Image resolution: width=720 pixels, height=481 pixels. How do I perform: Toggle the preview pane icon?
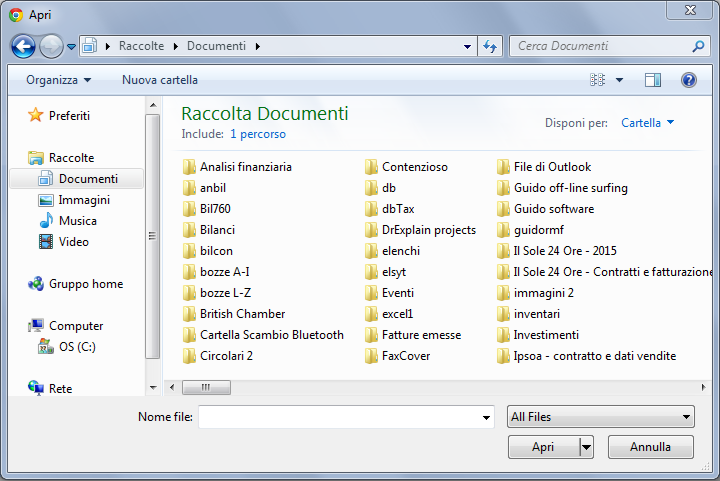coord(653,80)
